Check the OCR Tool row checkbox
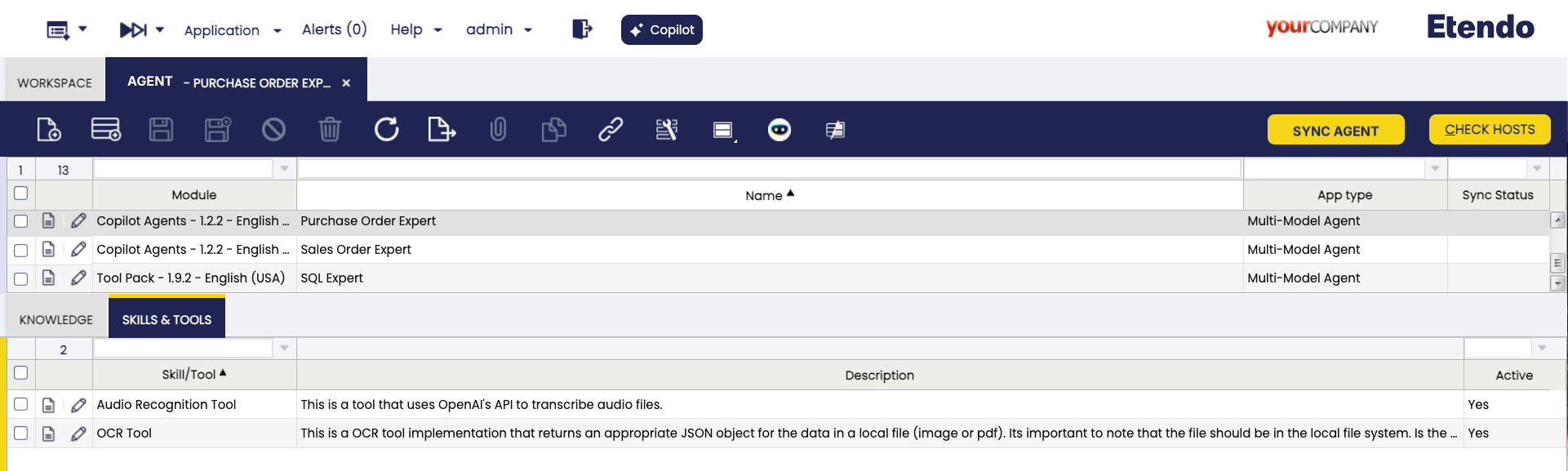Viewport: 1568px width, 471px height. [x=21, y=433]
